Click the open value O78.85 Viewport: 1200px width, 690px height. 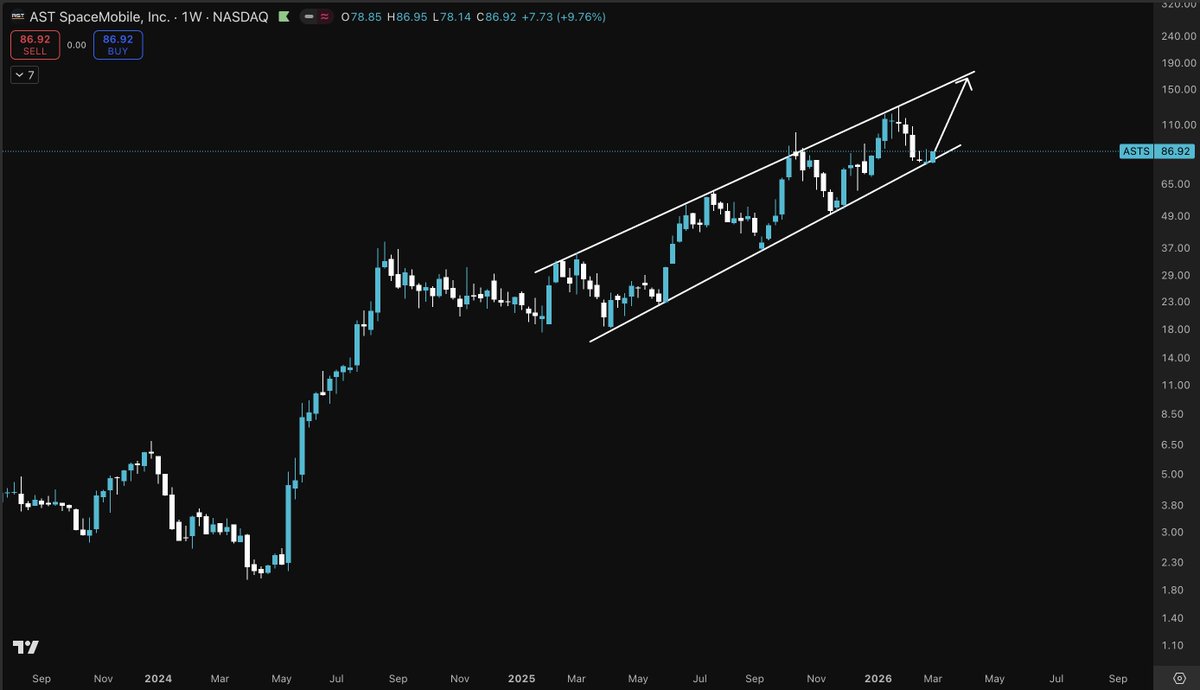(x=362, y=18)
